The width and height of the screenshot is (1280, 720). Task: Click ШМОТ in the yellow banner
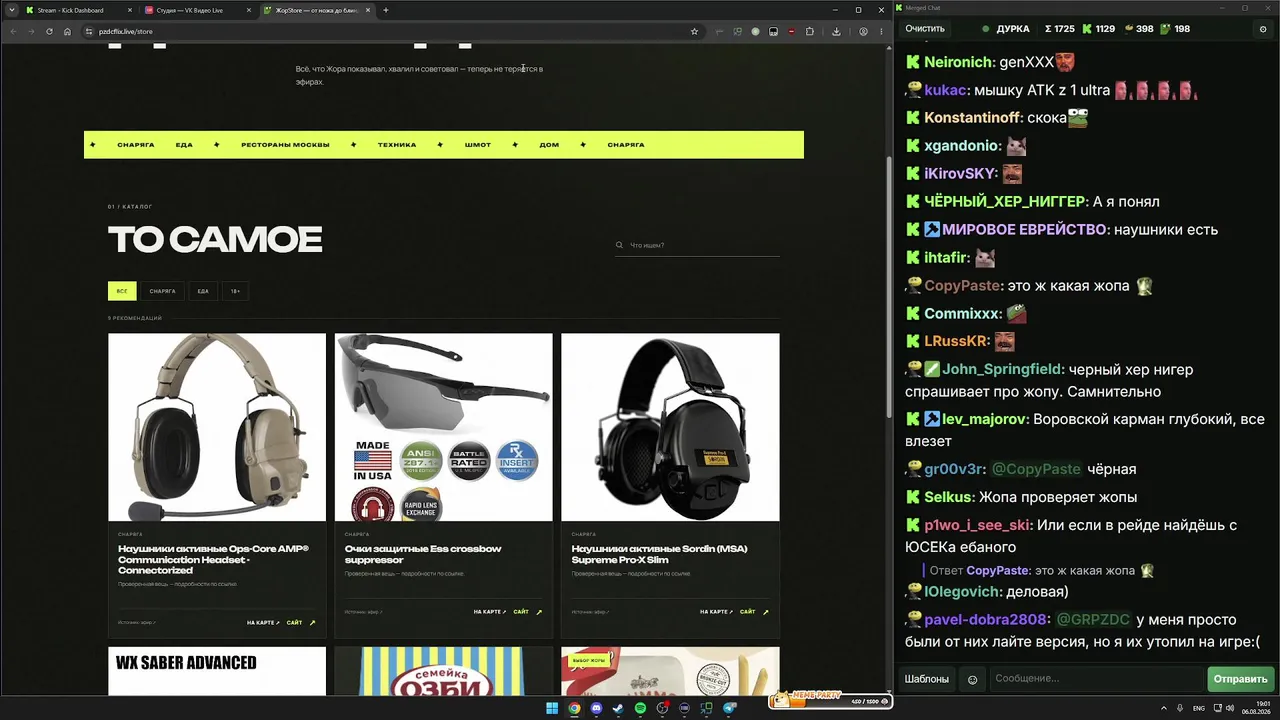pos(478,145)
